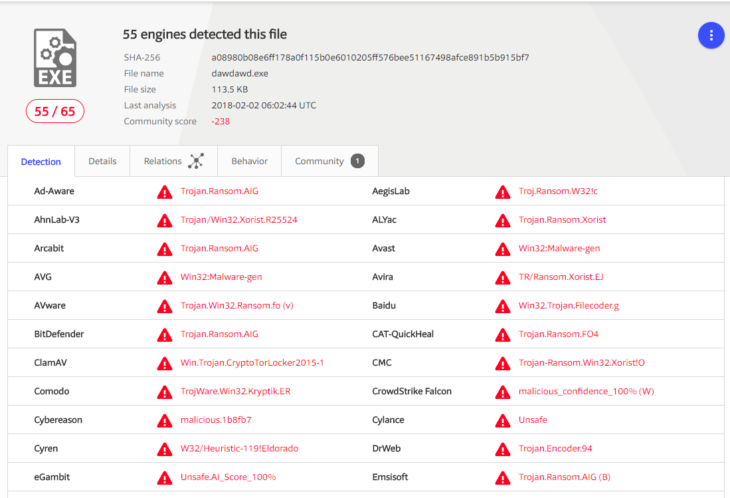Screen dimensions: 730x498
Task: Click the file name dawdawd.exe
Action: 240,74
